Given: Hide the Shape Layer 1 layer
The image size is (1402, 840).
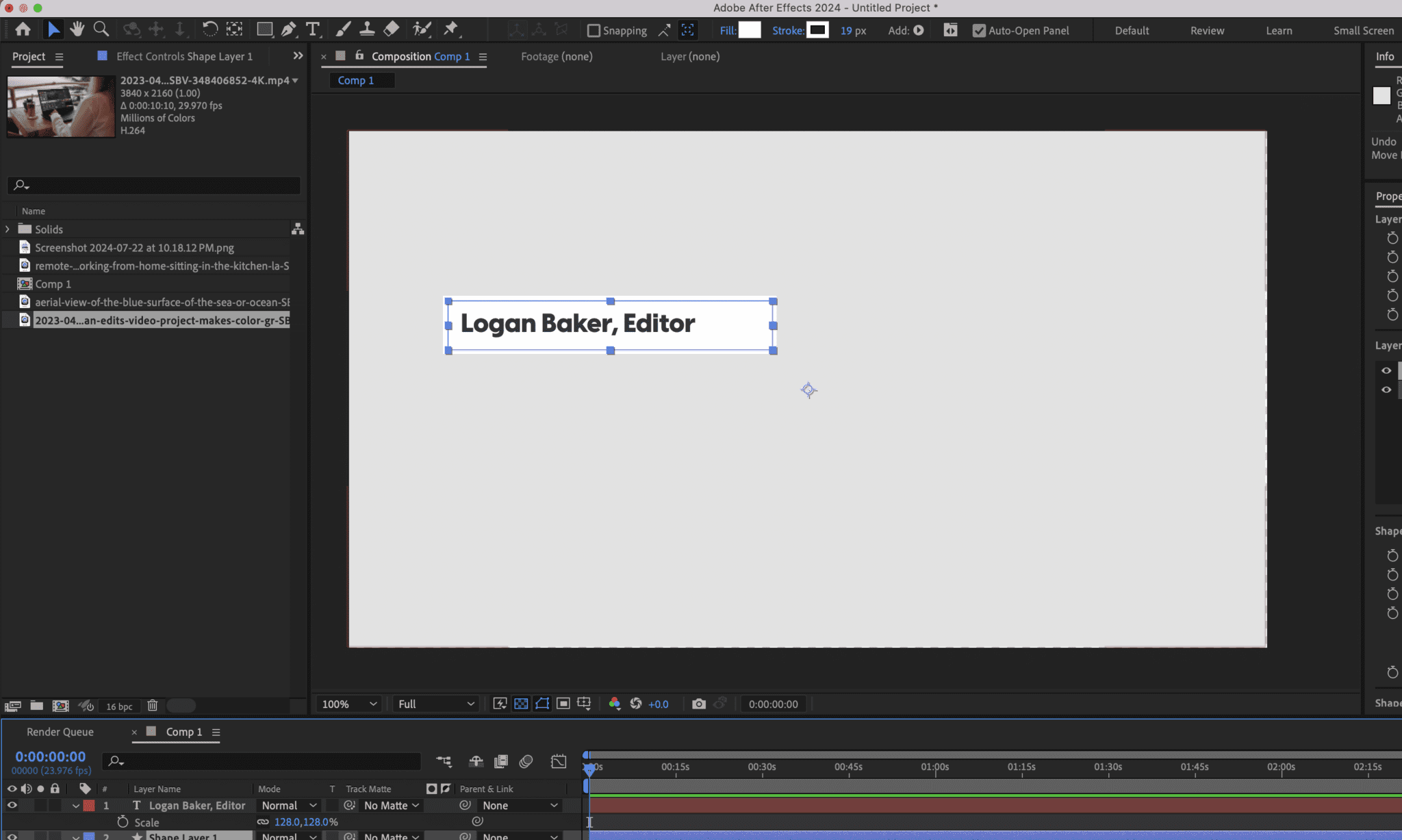Looking at the screenshot, I should [x=12, y=836].
